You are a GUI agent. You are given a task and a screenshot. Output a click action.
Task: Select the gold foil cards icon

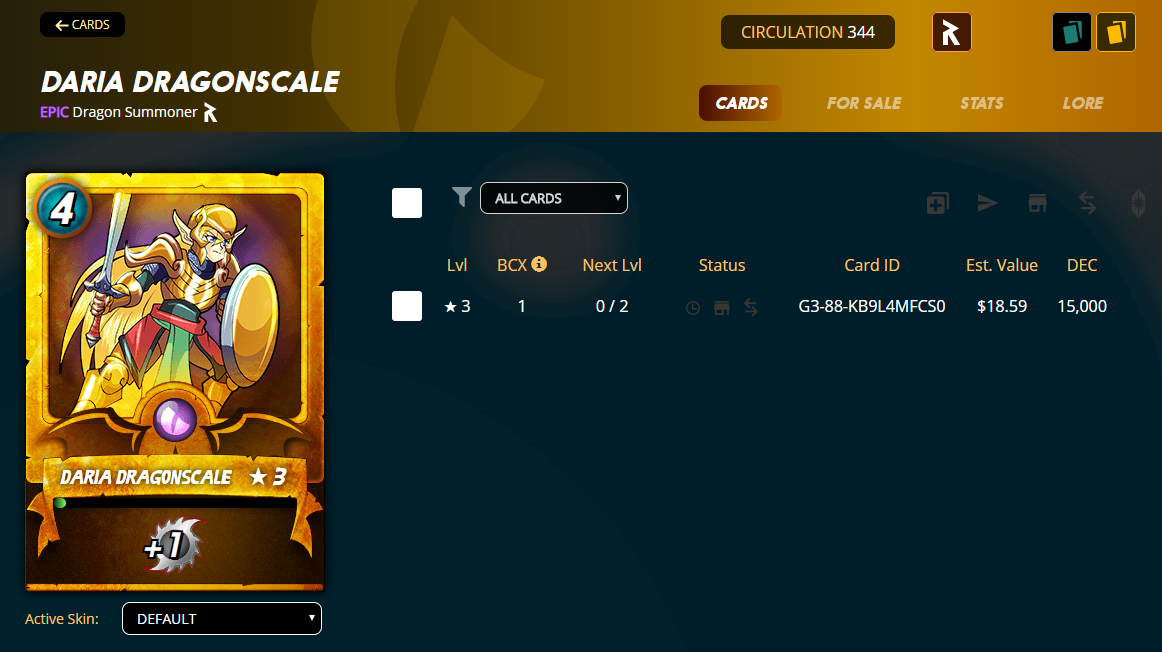coord(1116,32)
